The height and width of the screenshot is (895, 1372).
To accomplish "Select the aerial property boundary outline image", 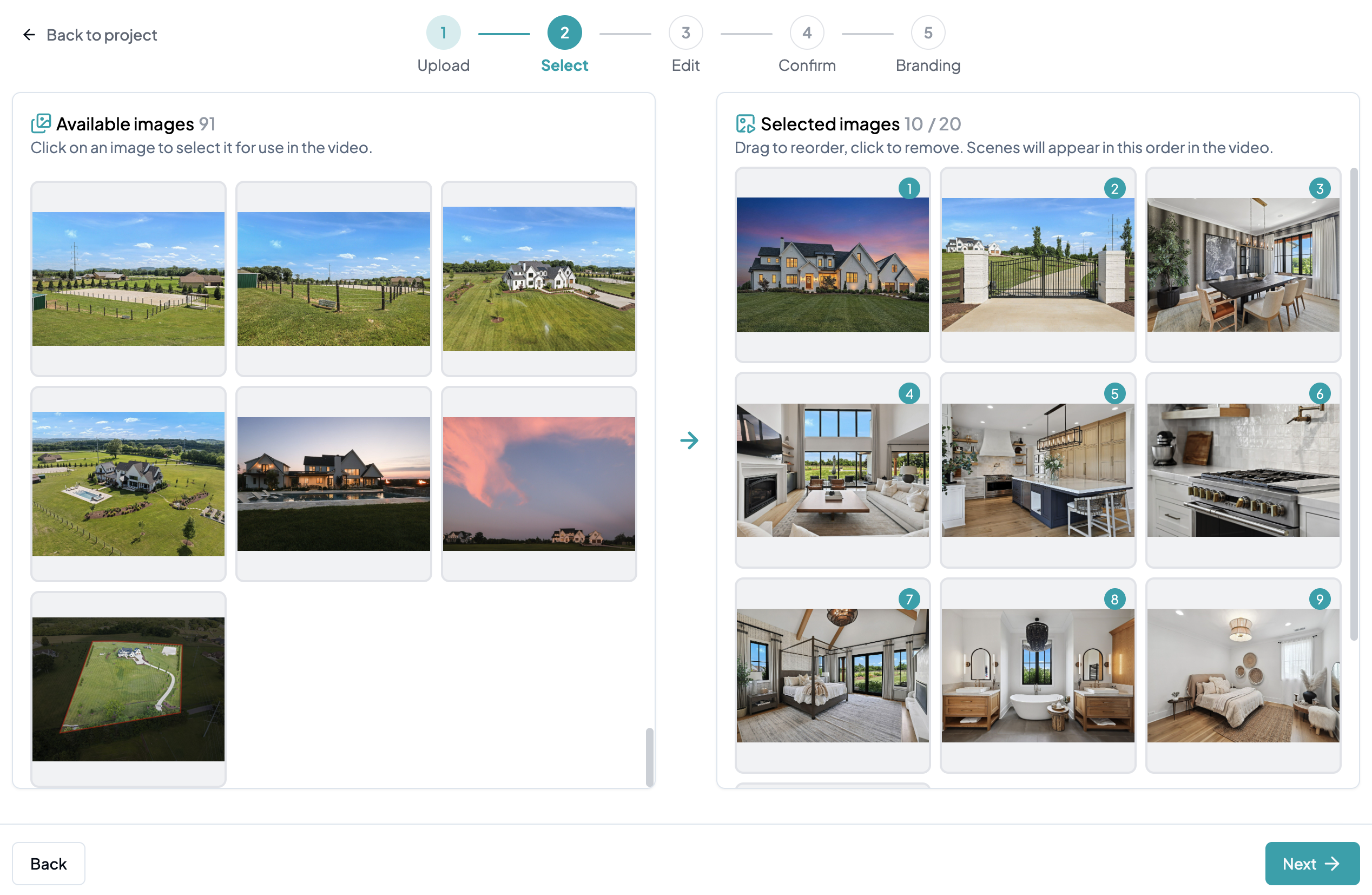I will point(128,689).
